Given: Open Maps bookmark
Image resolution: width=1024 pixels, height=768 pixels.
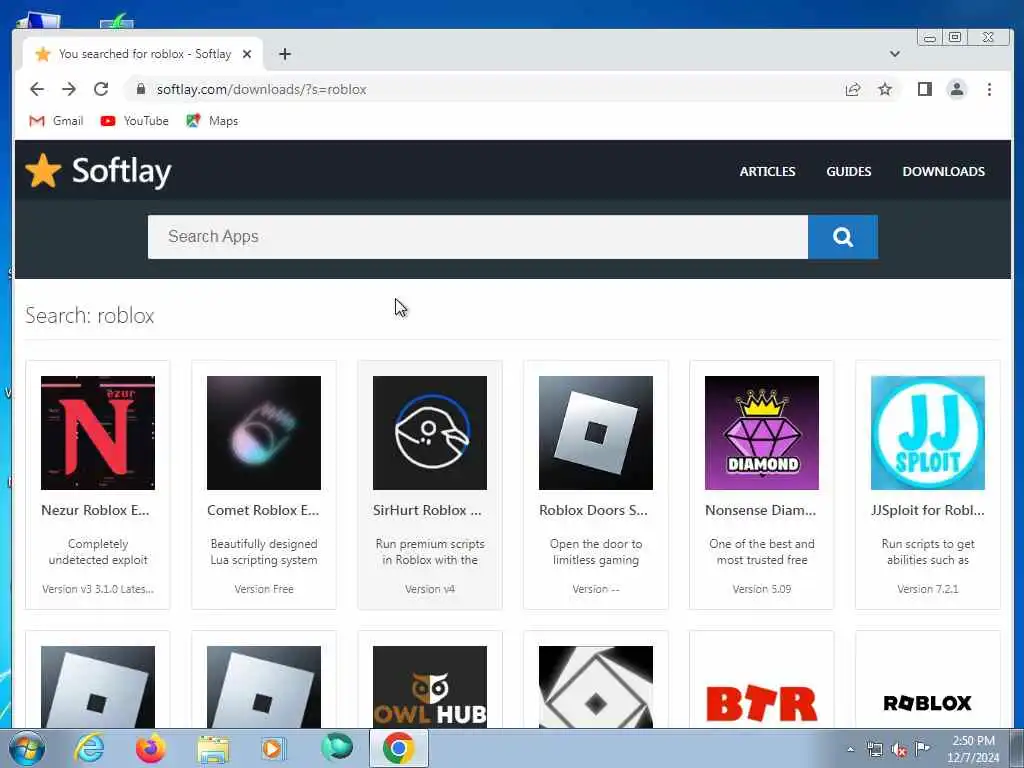Looking at the screenshot, I should [212, 121].
